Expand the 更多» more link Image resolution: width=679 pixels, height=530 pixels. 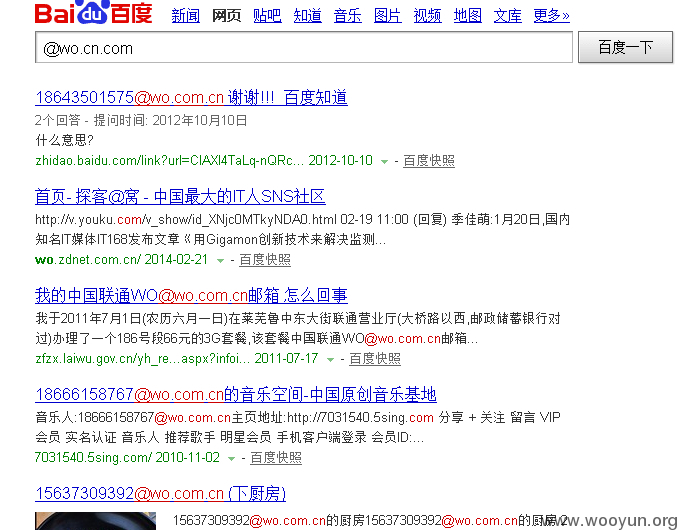coord(551,16)
